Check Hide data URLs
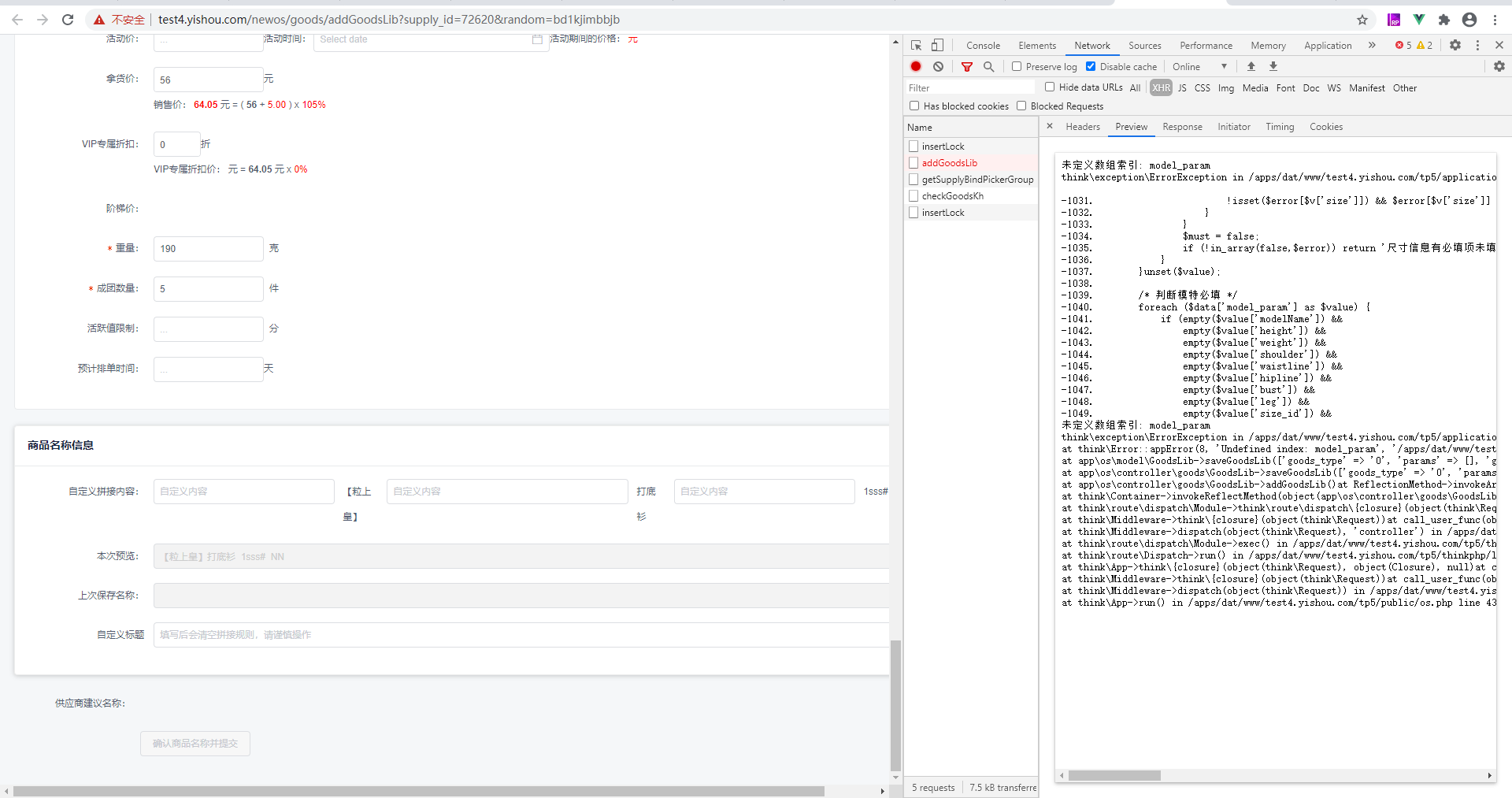This screenshot has height=798, width=1512. pos(1050,87)
